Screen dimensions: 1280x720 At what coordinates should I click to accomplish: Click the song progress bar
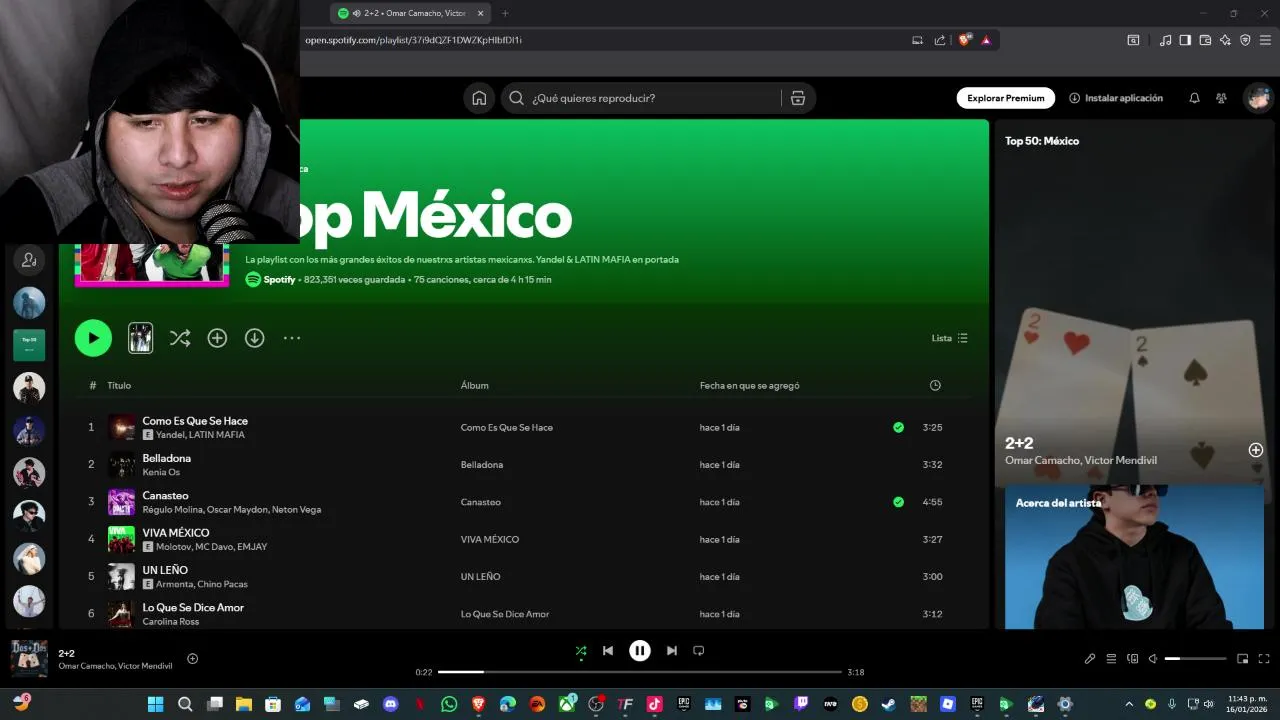point(640,672)
